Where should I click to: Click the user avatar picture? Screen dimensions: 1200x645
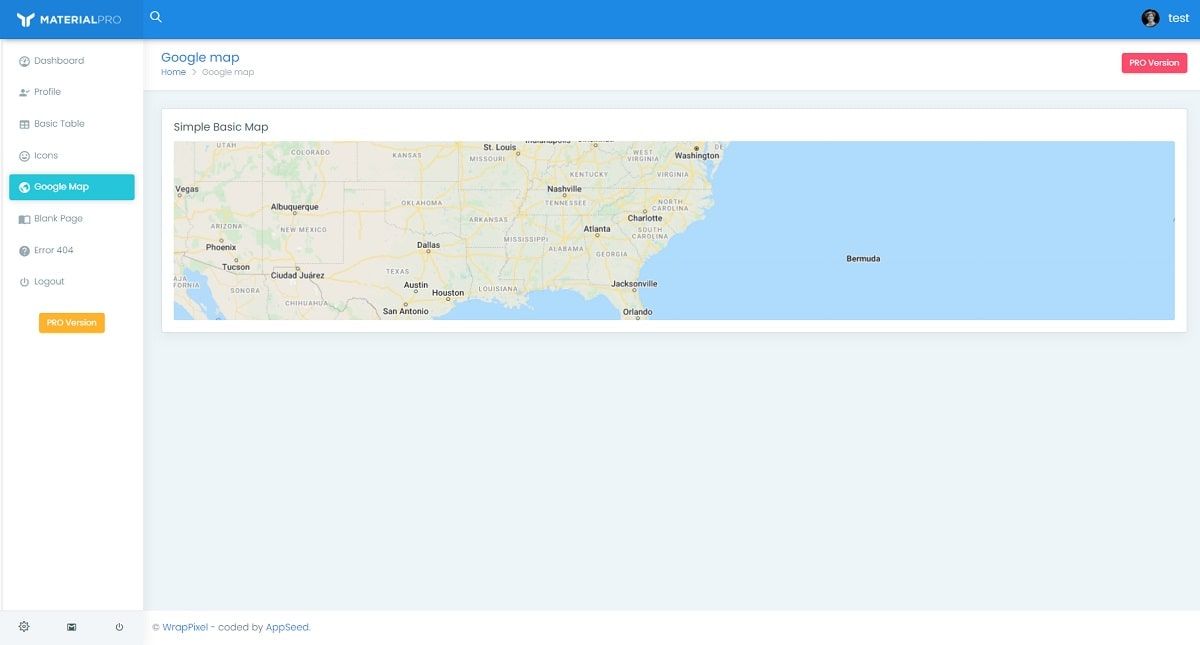coord(1150,18)
